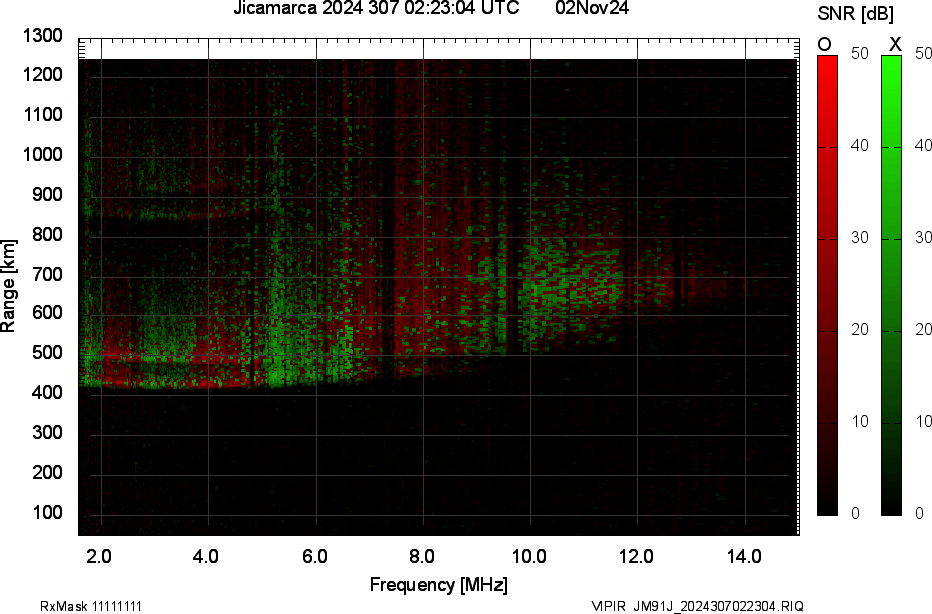
Task: Select the X mode label above green bar
Action: coord(895,45)
